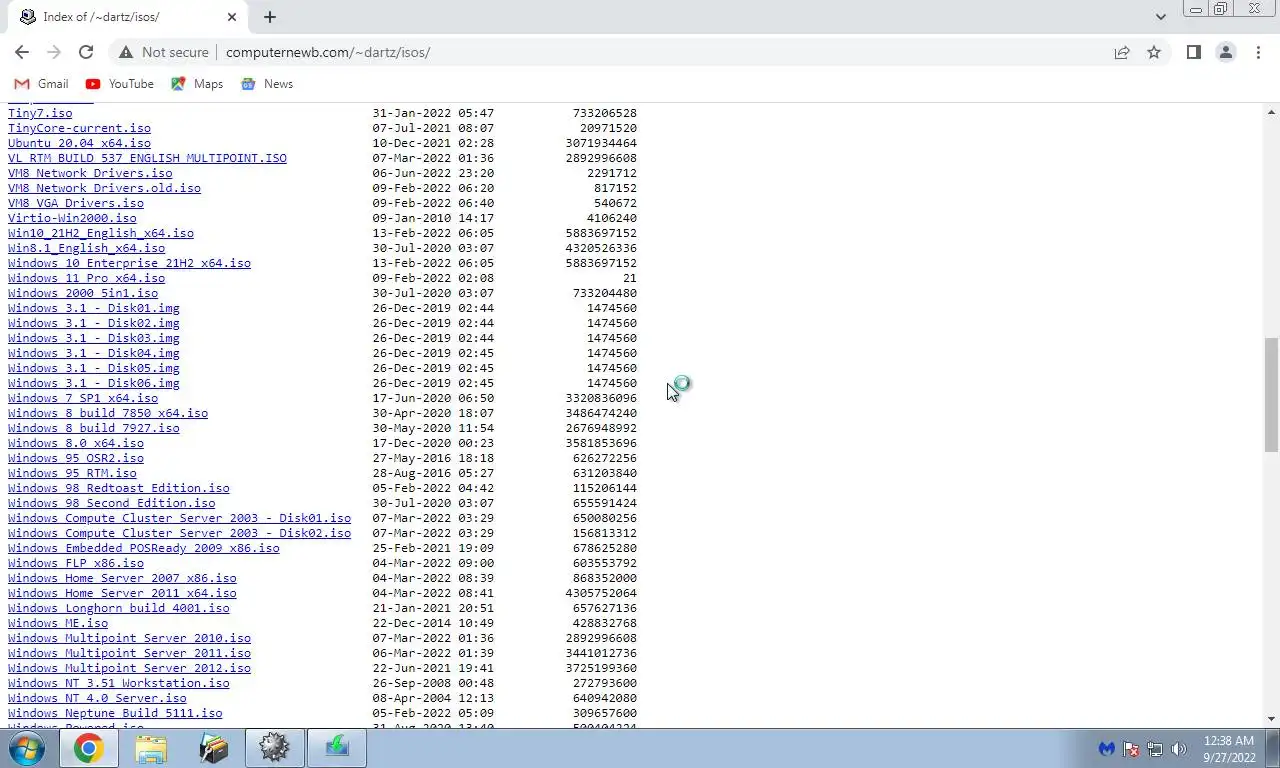Click the Virtio-Win2000.iso link
Image resolution: width=1280 pixels, height=768 pixels.
[x=72, y=218]
